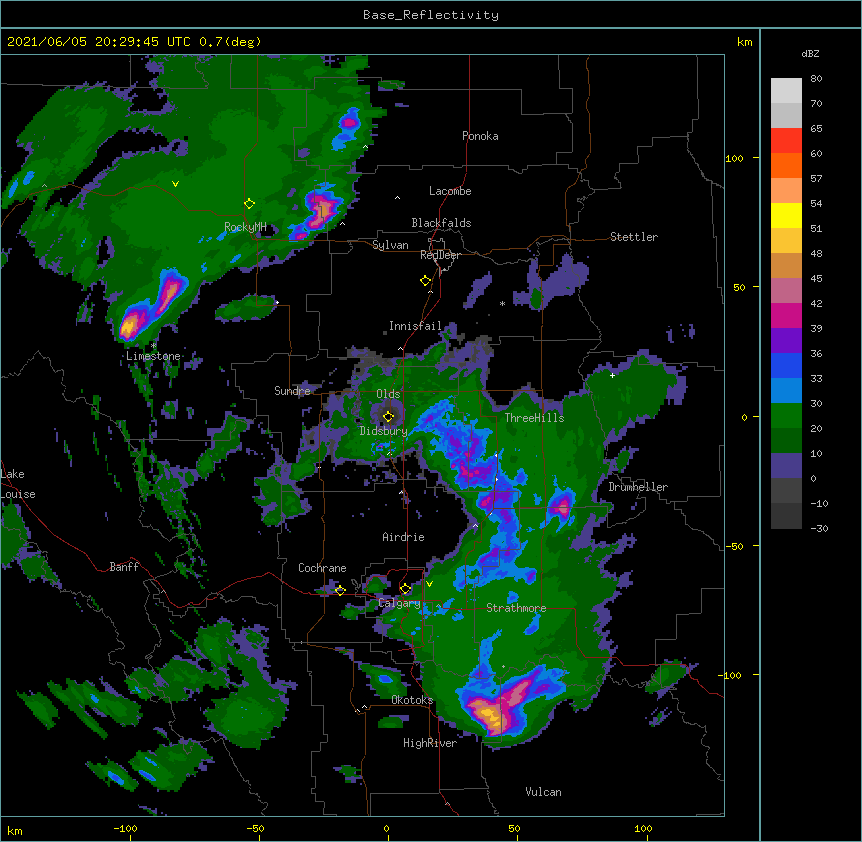This screenshot has height=842, width=862.
Task: Click the Blackfalds label
Action: coord(441,223)
